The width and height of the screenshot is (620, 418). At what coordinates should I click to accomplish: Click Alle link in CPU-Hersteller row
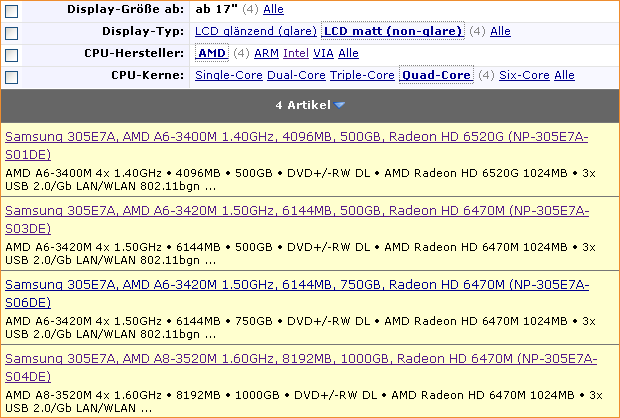pyautogui.click(x=348, y=53)
